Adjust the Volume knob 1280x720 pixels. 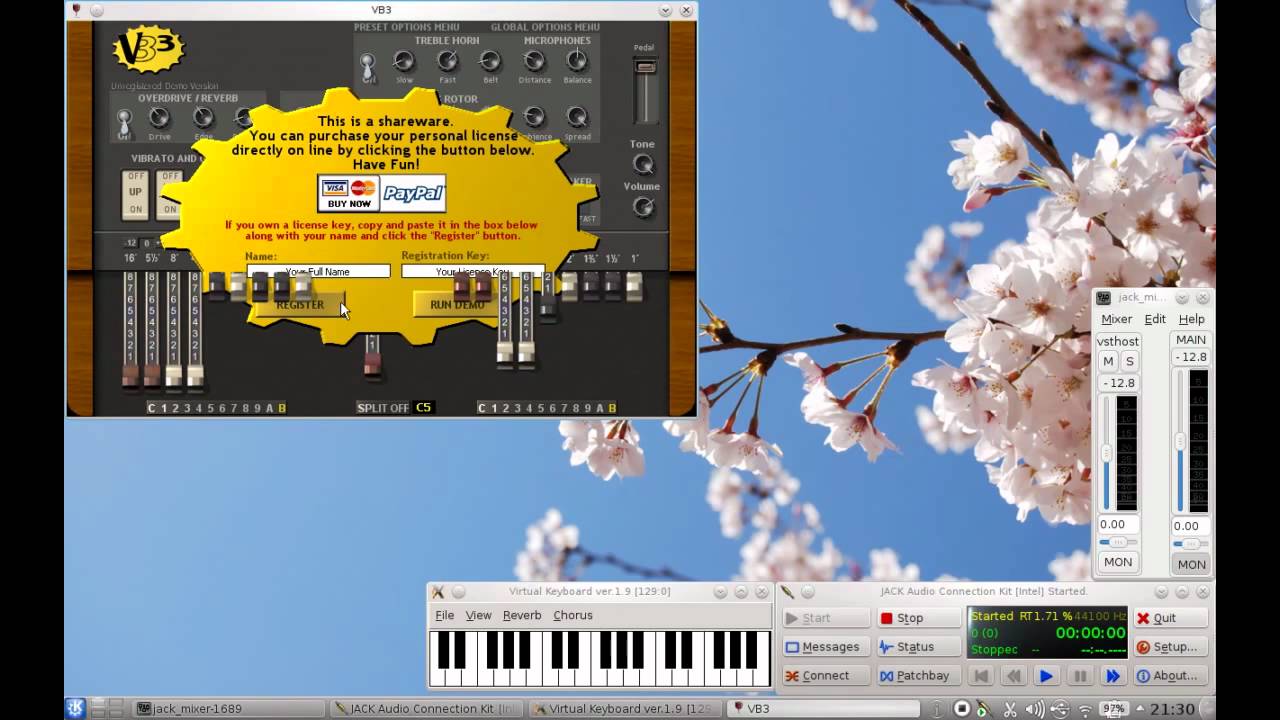click(643, 207)
